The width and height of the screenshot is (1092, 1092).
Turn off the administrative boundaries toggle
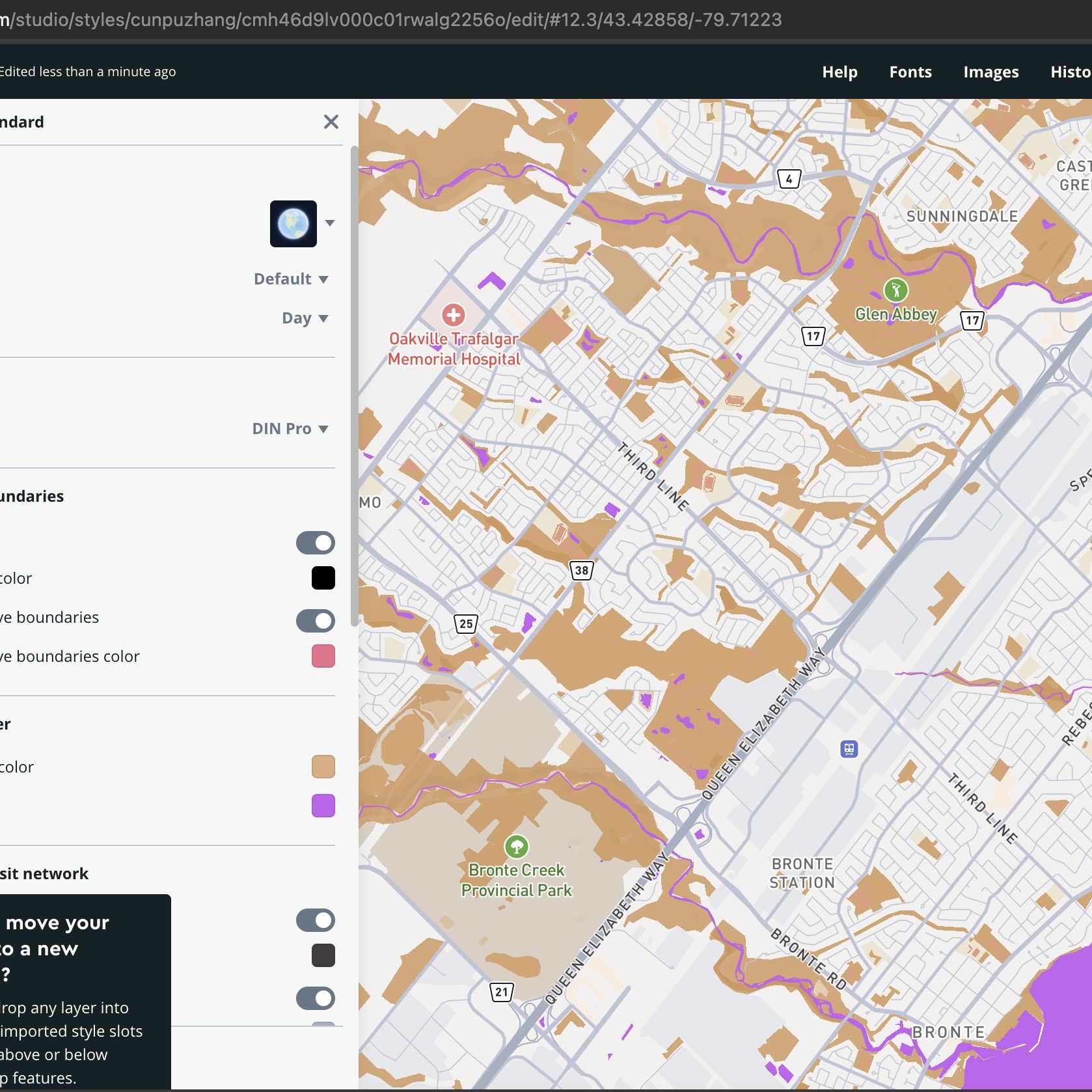pos(315,621)
